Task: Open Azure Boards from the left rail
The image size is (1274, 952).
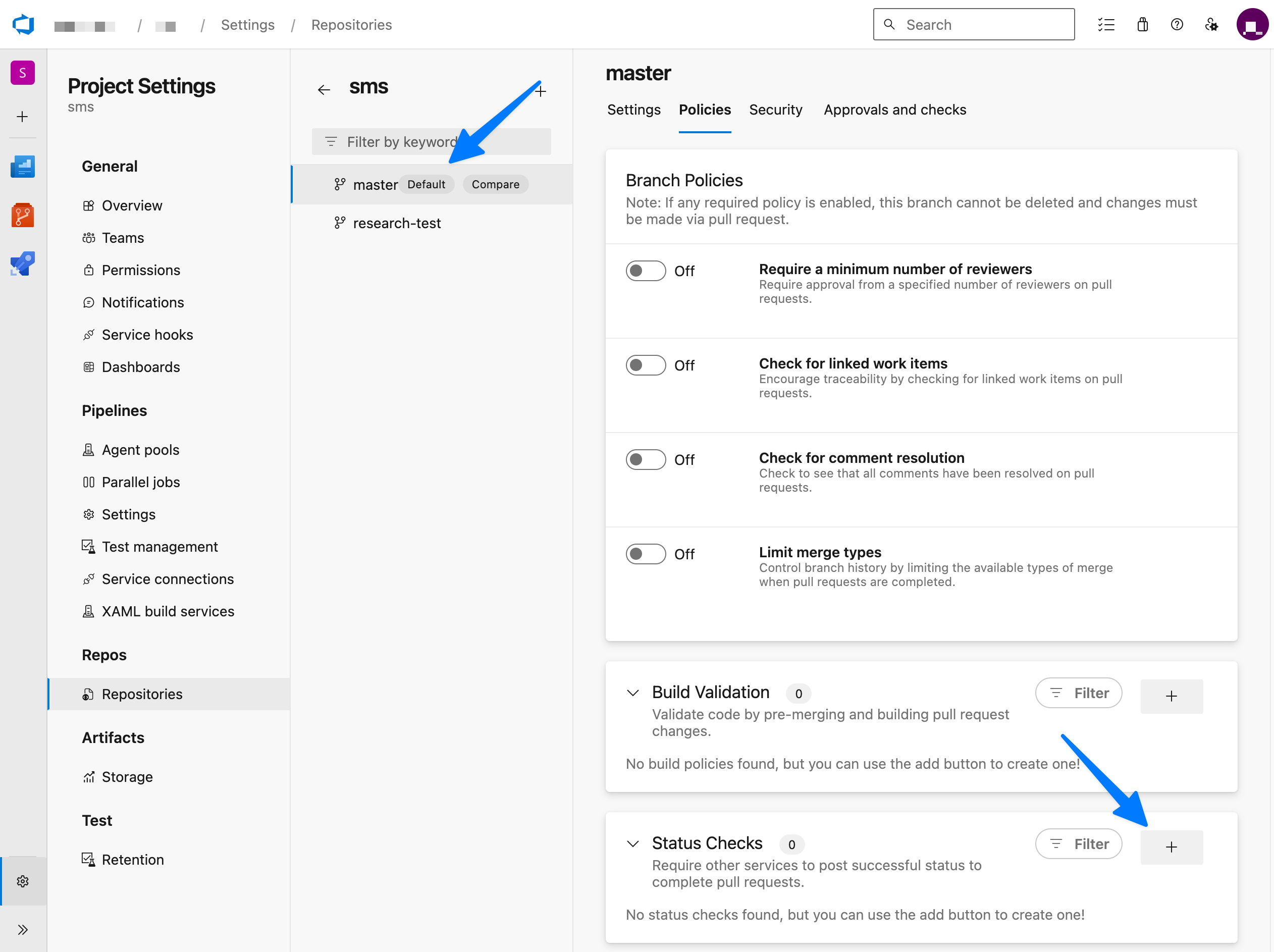Action: click(x=23, y=167)
